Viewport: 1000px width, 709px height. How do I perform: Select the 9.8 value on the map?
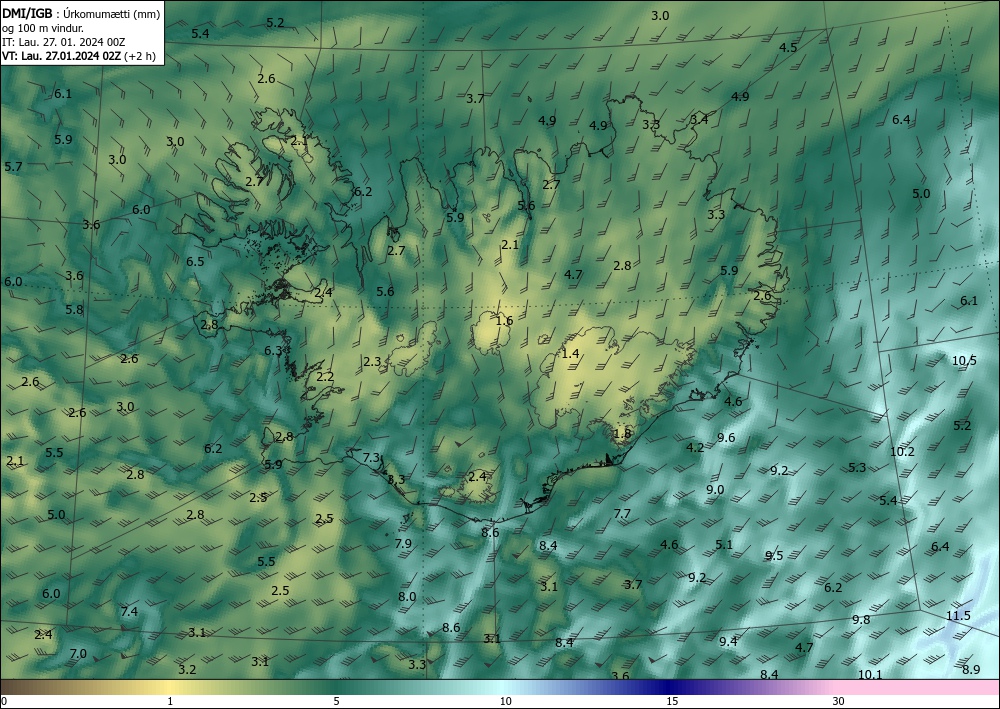coord(861,619)
